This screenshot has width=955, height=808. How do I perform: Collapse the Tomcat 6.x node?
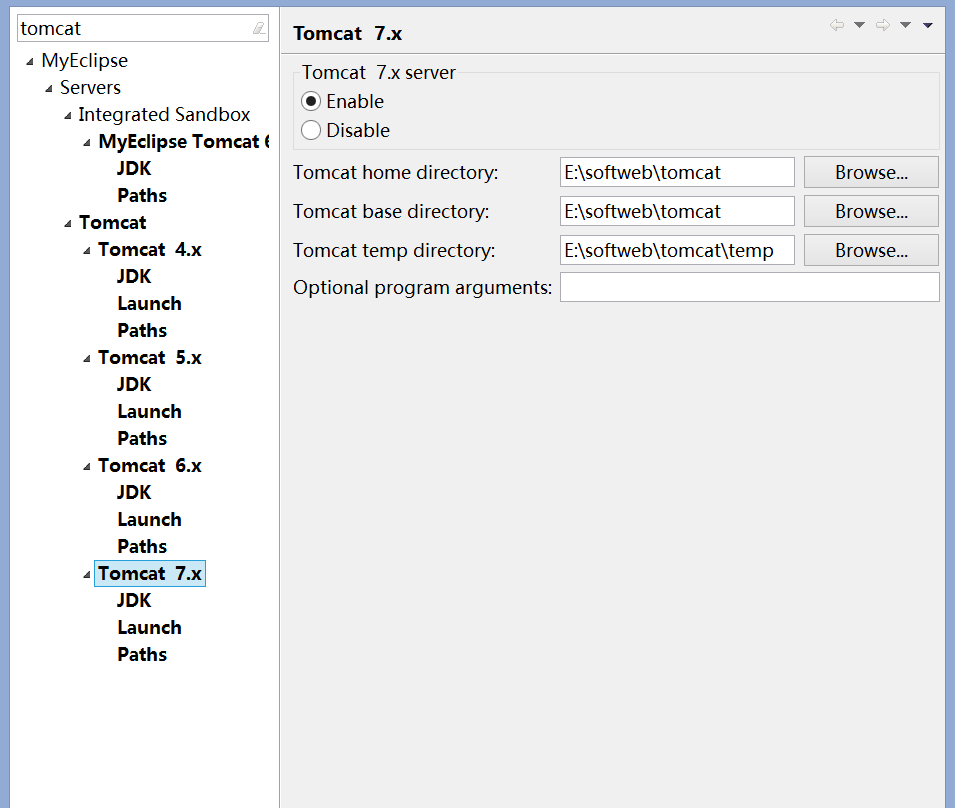(86, 467)
